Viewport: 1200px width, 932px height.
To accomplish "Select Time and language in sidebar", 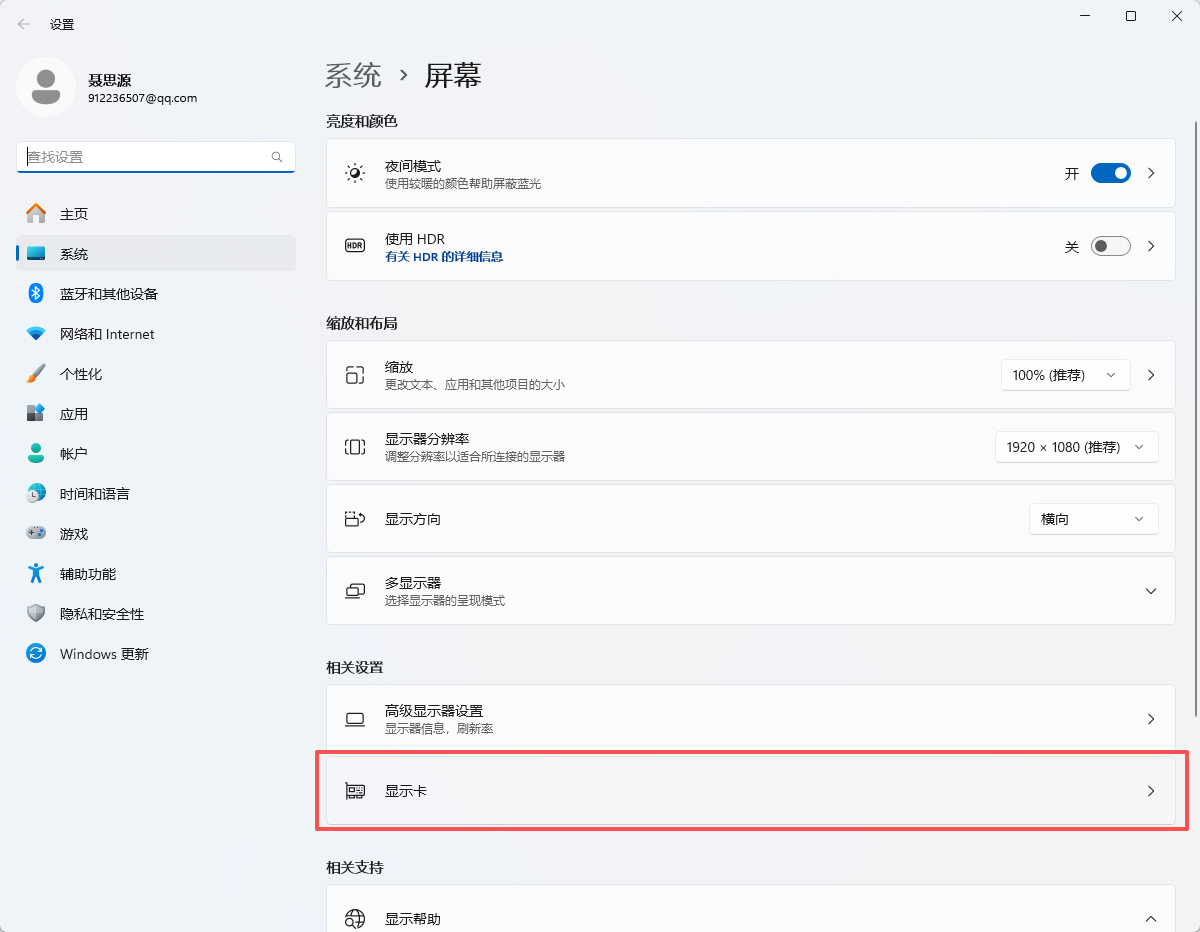I will [x=94, y=494].
